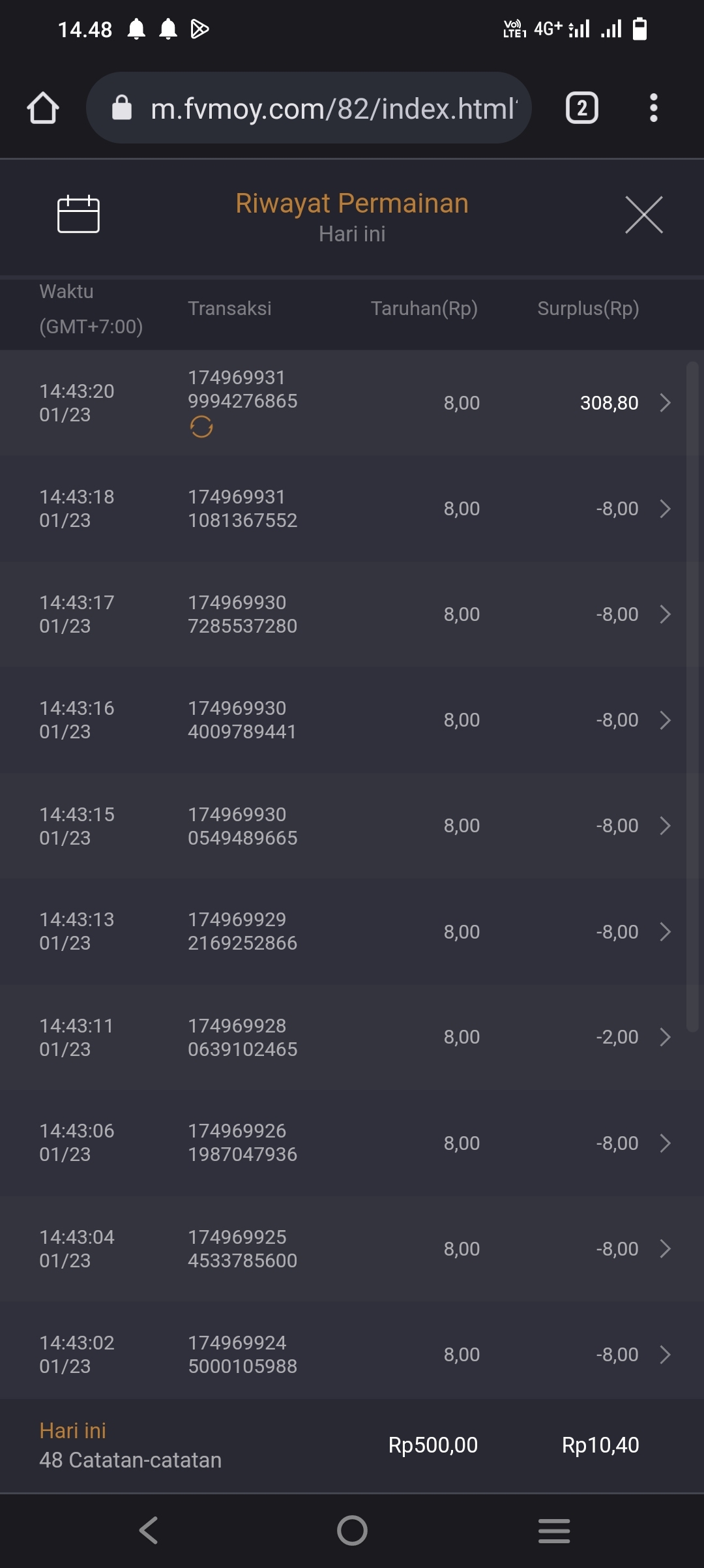Viewport: 704px width, 1568px height.
Task: Tap the Hari ini summary label
Action: click(73, 1430)
